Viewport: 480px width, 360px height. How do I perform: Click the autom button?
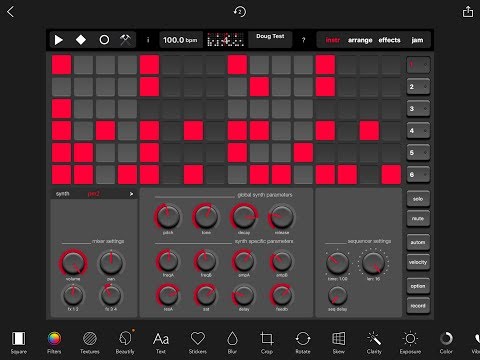[x=418, y=242]
